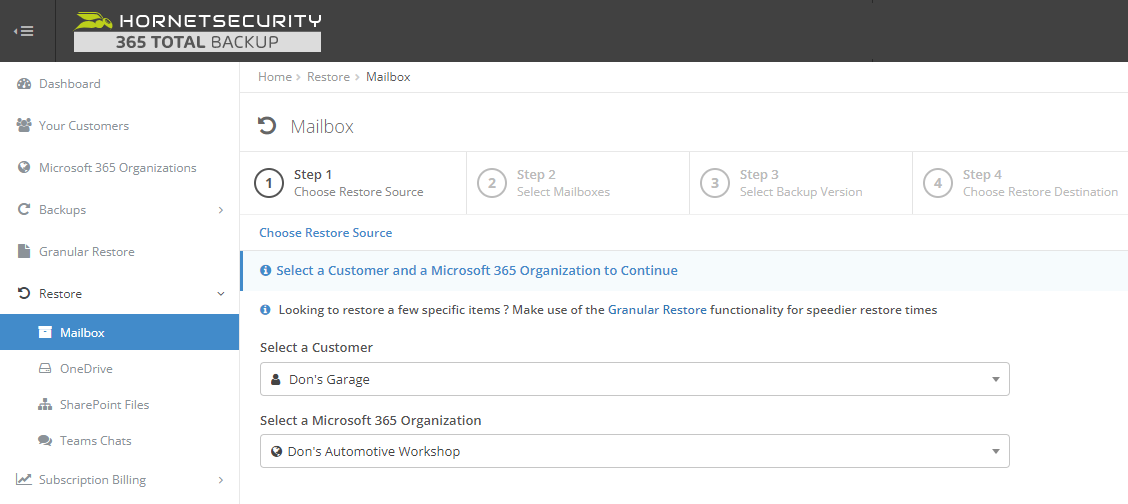Click the Step 3 circle number
This screenshot has width=1128, height=504.
coord(715,183)
